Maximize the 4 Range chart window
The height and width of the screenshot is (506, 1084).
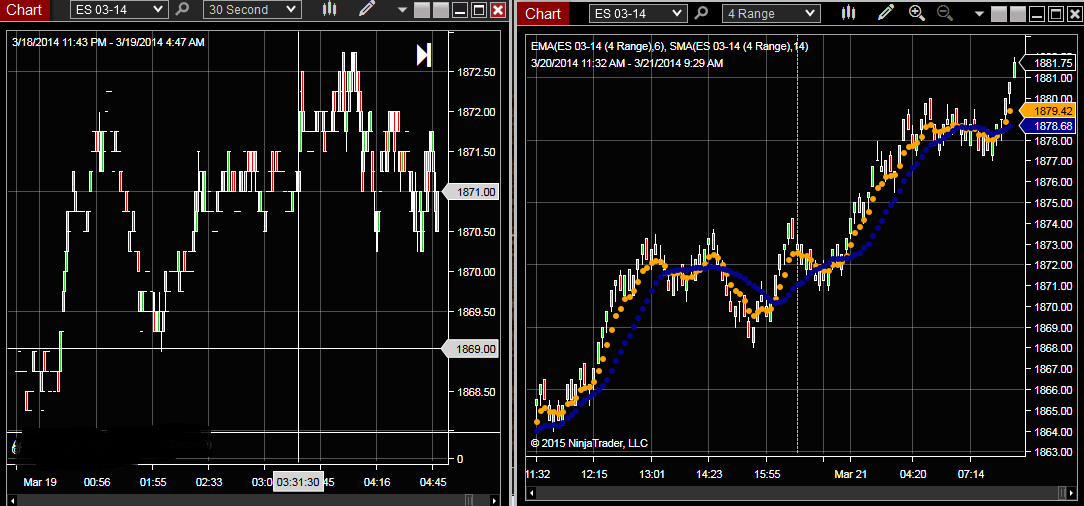click(1055, 15)
